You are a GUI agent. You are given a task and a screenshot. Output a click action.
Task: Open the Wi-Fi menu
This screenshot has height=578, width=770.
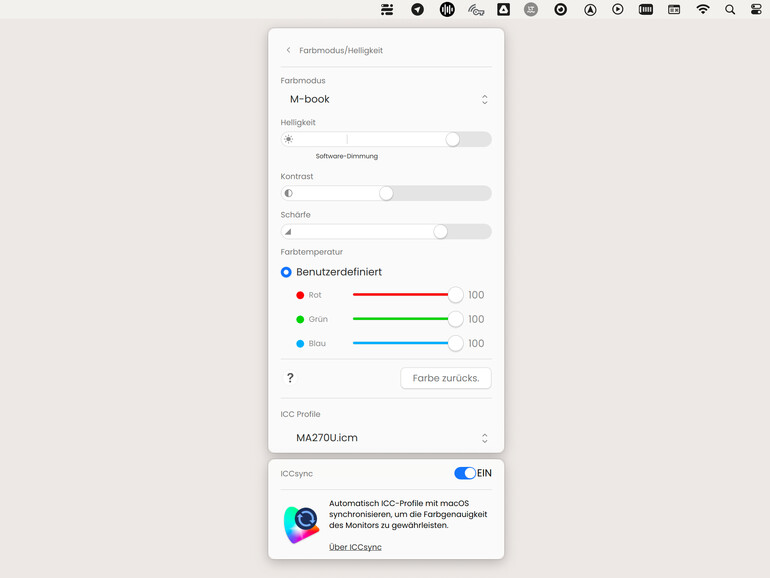coord(703,9)
